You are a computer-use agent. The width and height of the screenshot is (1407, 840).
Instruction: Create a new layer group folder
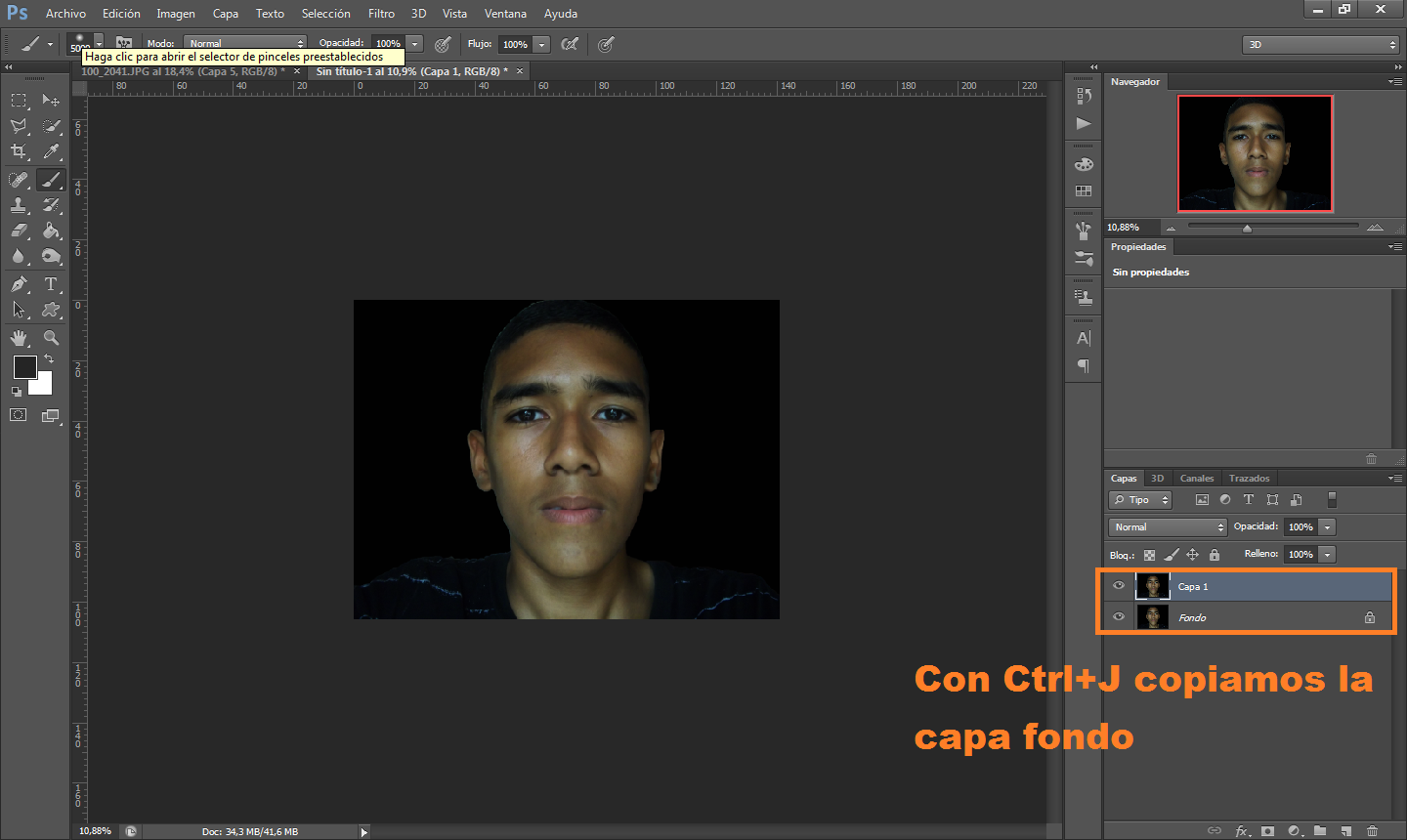pyautogui.click(x=1320, y=831)
